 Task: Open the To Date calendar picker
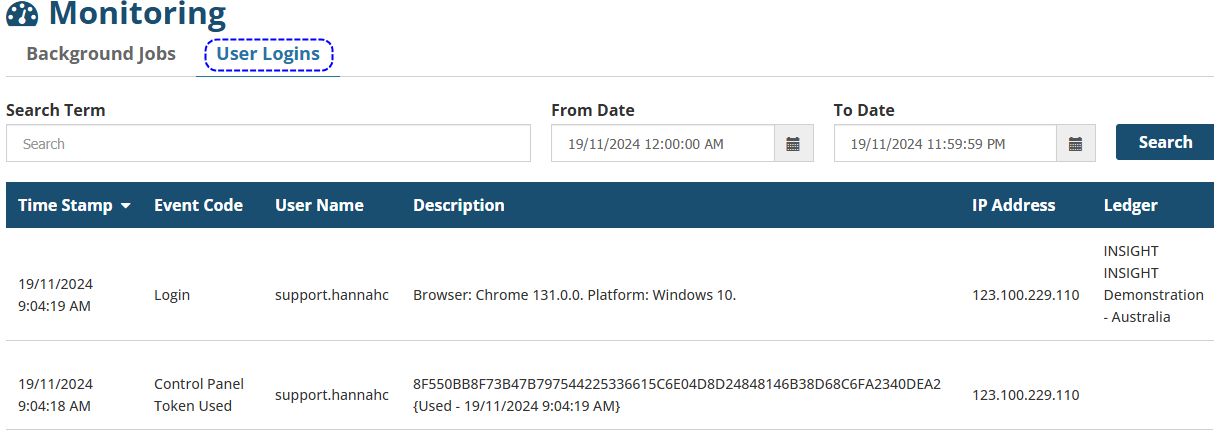point(1076,144)
